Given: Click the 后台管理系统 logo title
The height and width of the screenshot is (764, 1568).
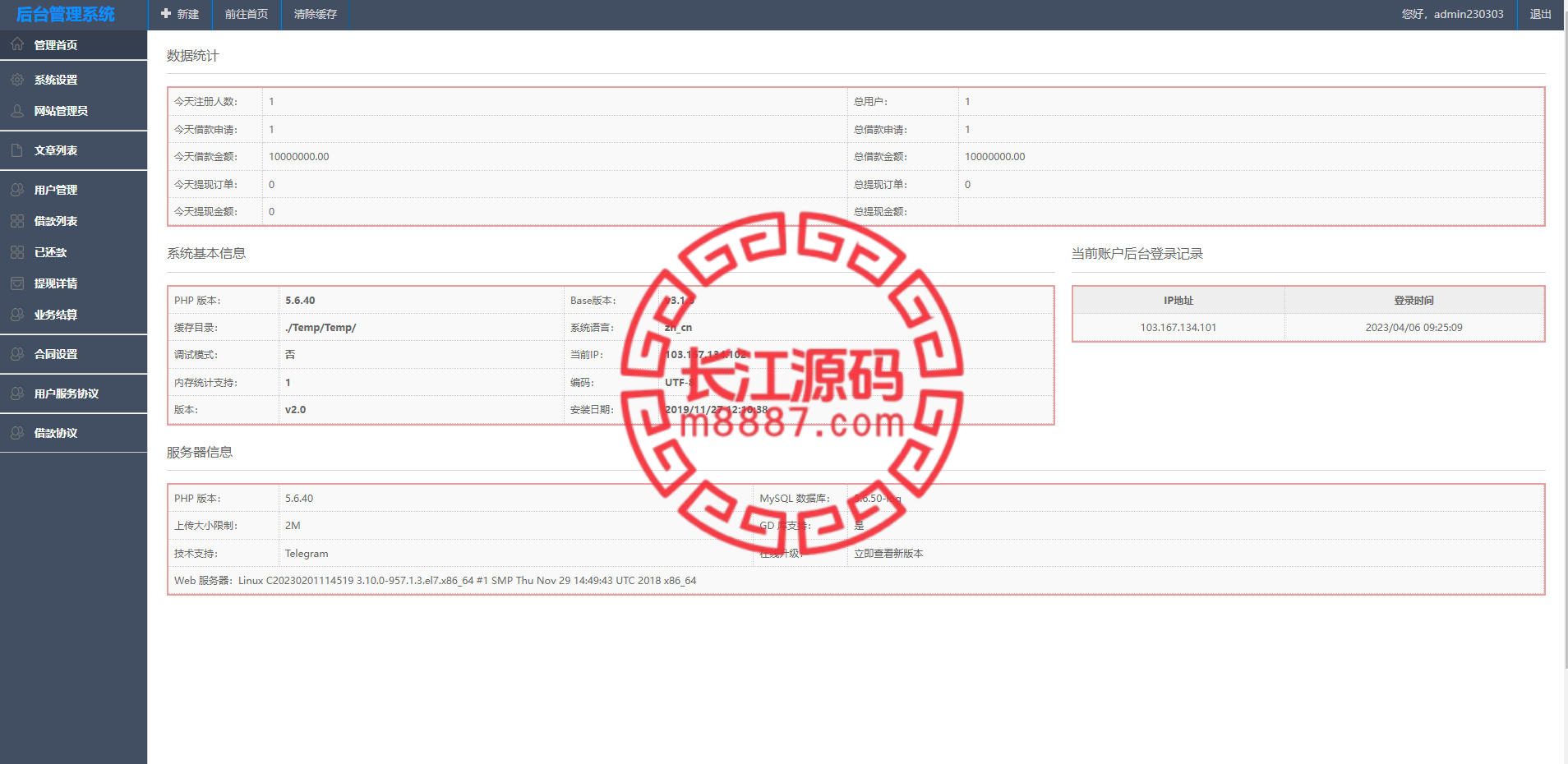Looking at the screenshot, I should click(x=66, y=14).
